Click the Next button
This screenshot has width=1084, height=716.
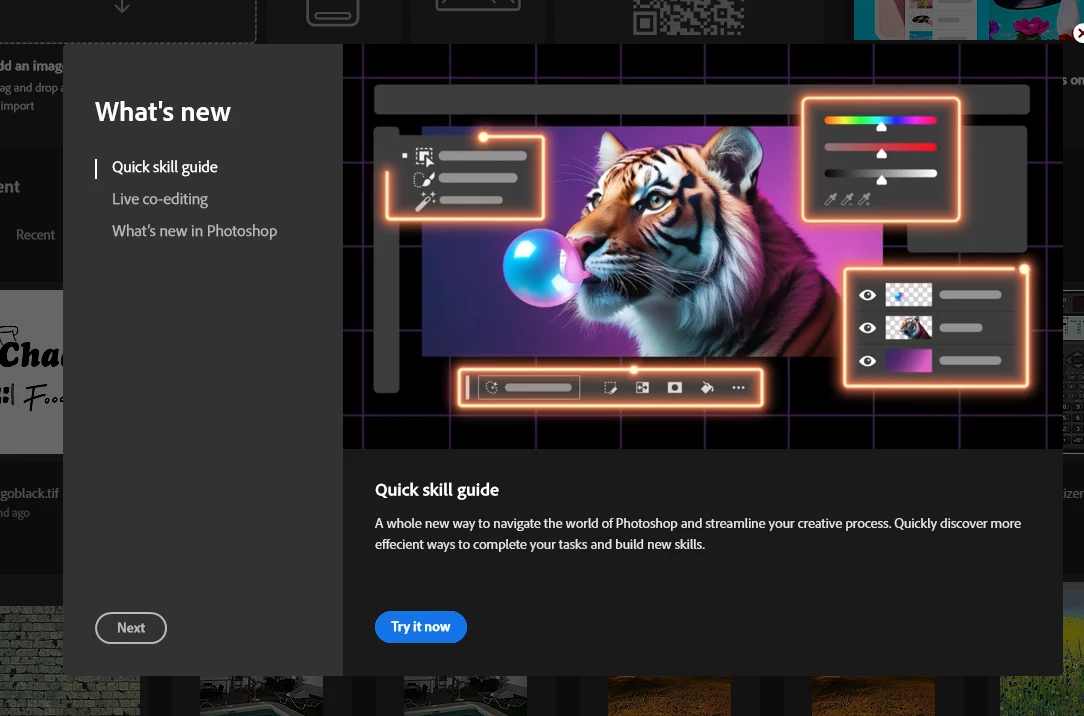pyautogui.click(x=131, y=628)
